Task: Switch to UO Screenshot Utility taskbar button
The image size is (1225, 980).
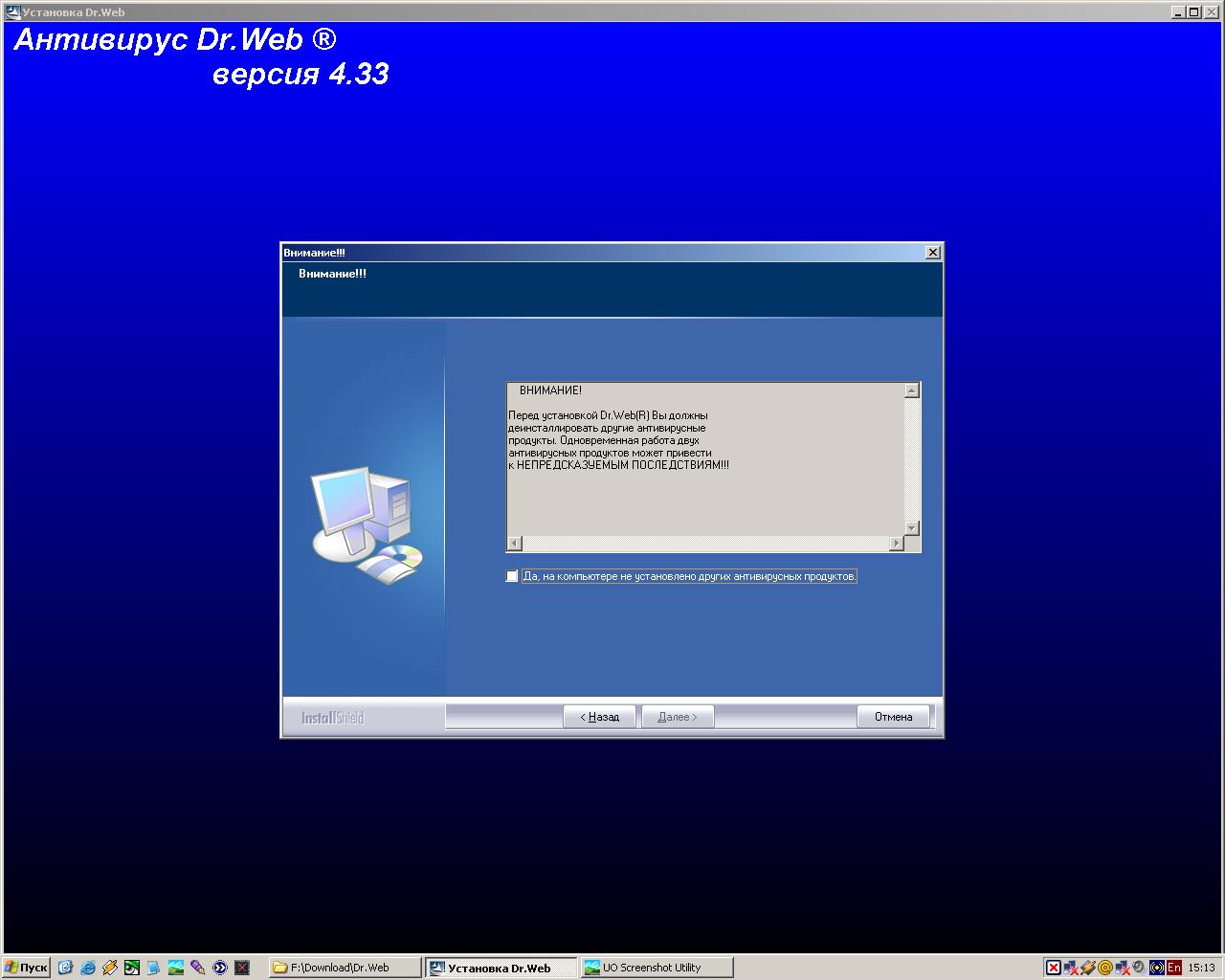Action: [x=657, y=968]
